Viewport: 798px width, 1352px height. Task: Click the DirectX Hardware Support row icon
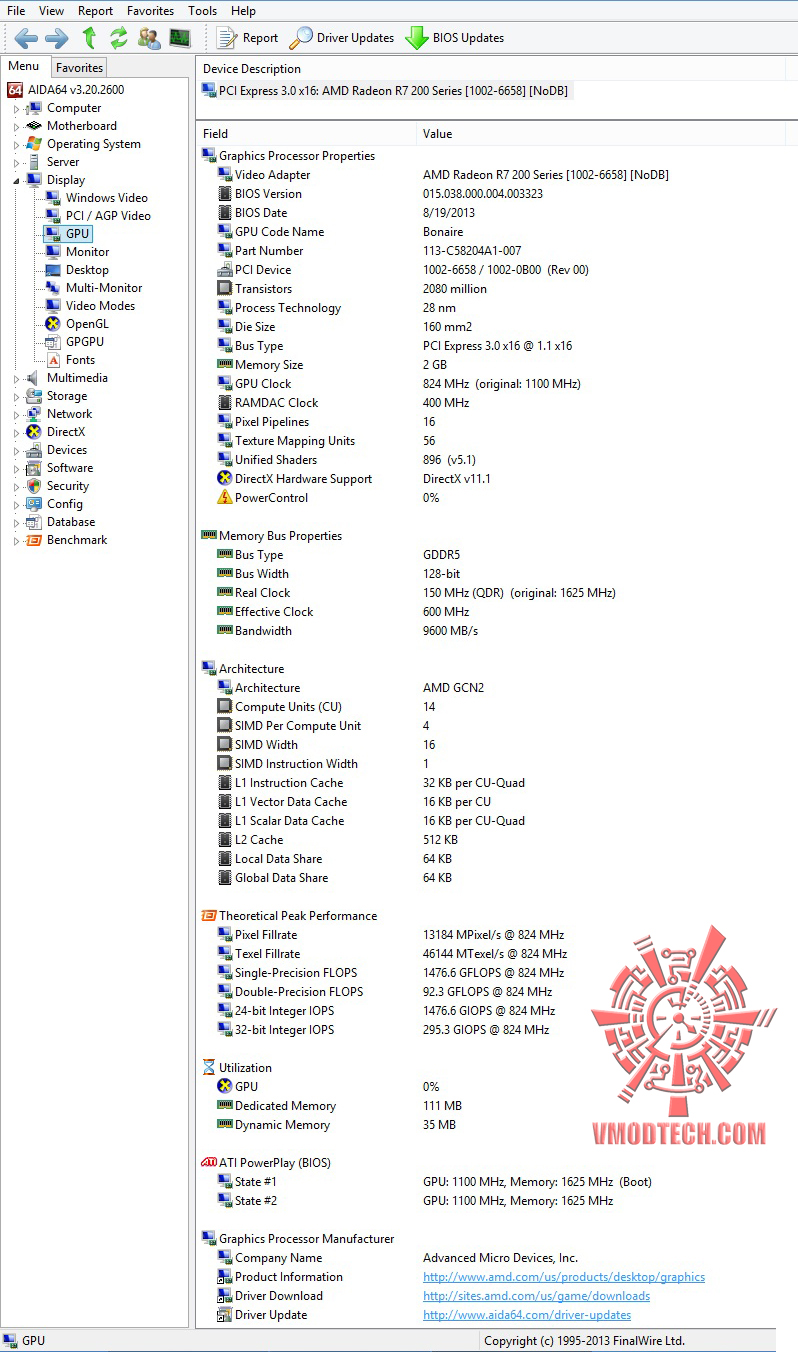tap(225, 479)
